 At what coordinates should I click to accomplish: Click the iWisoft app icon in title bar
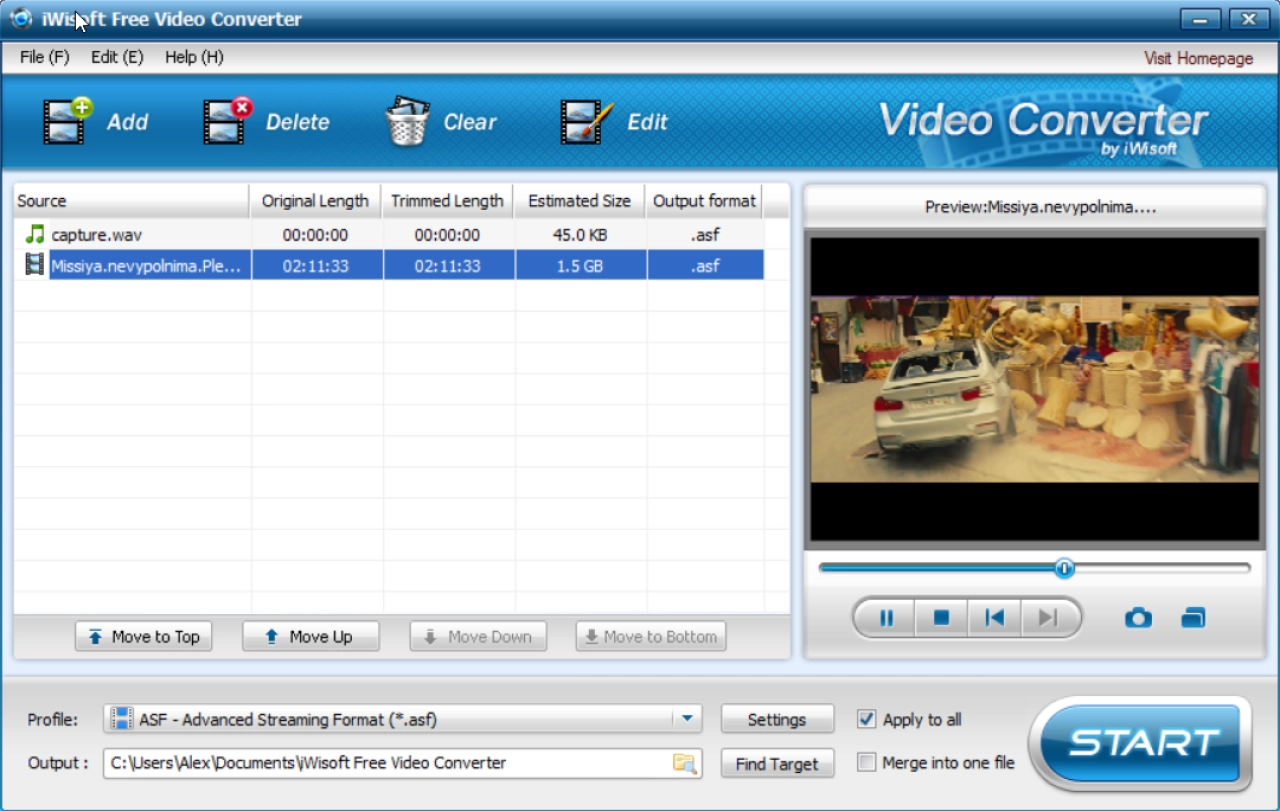pyautogui.click(x=21, y=18)
